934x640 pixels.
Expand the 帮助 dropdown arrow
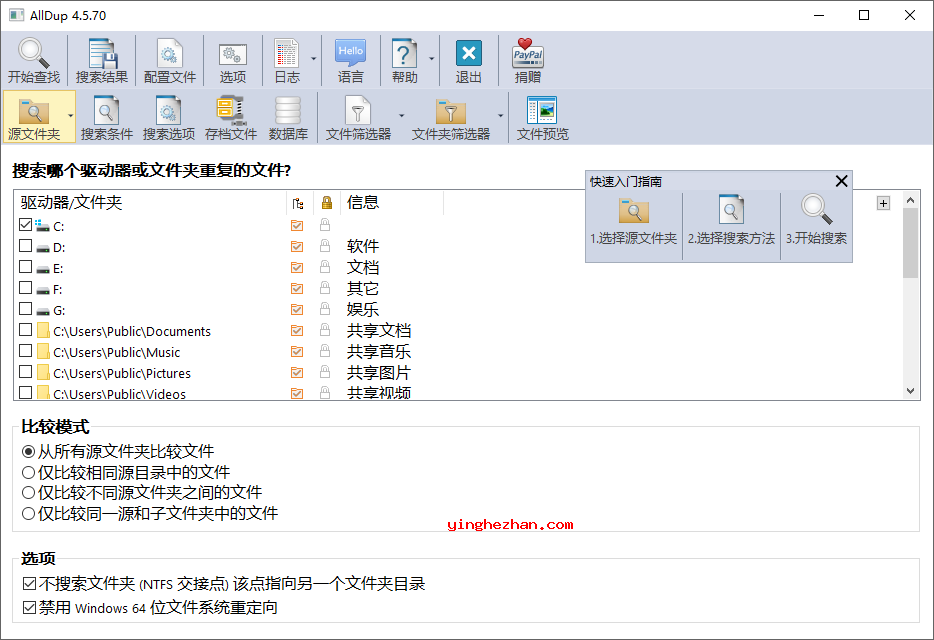pyautogui.click(x=431, y=59)
